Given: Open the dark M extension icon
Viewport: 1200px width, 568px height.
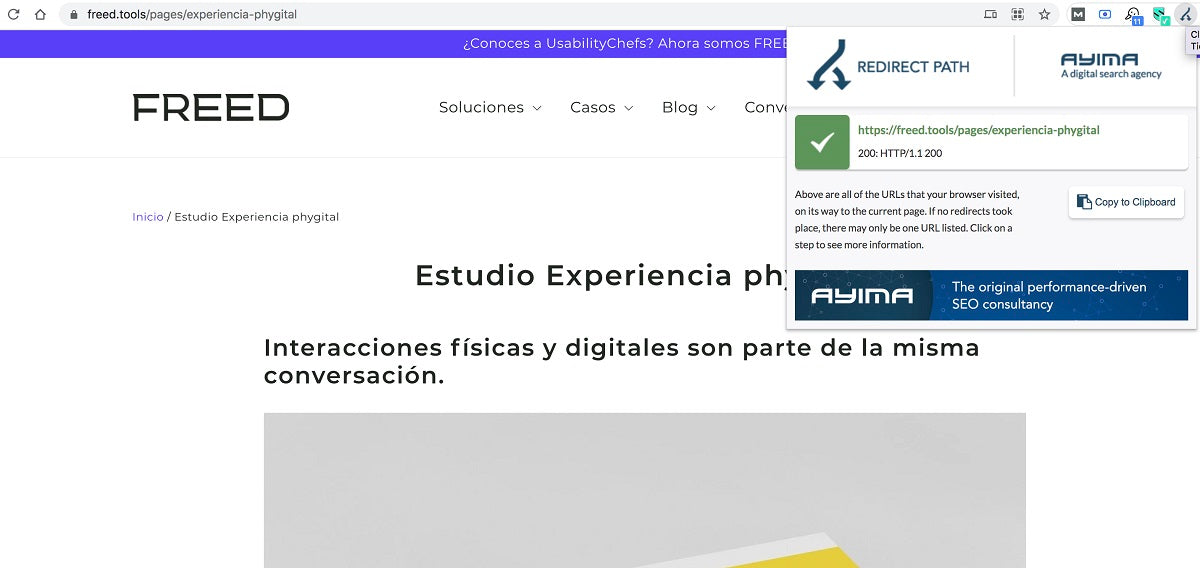Looking at the screenshot, I should [1078, 14].
